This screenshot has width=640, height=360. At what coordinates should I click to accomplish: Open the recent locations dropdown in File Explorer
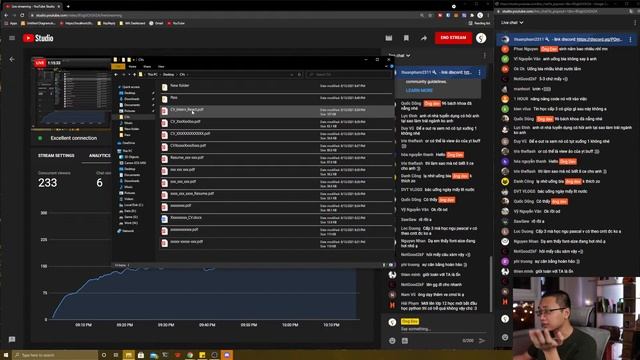point(129,75)
